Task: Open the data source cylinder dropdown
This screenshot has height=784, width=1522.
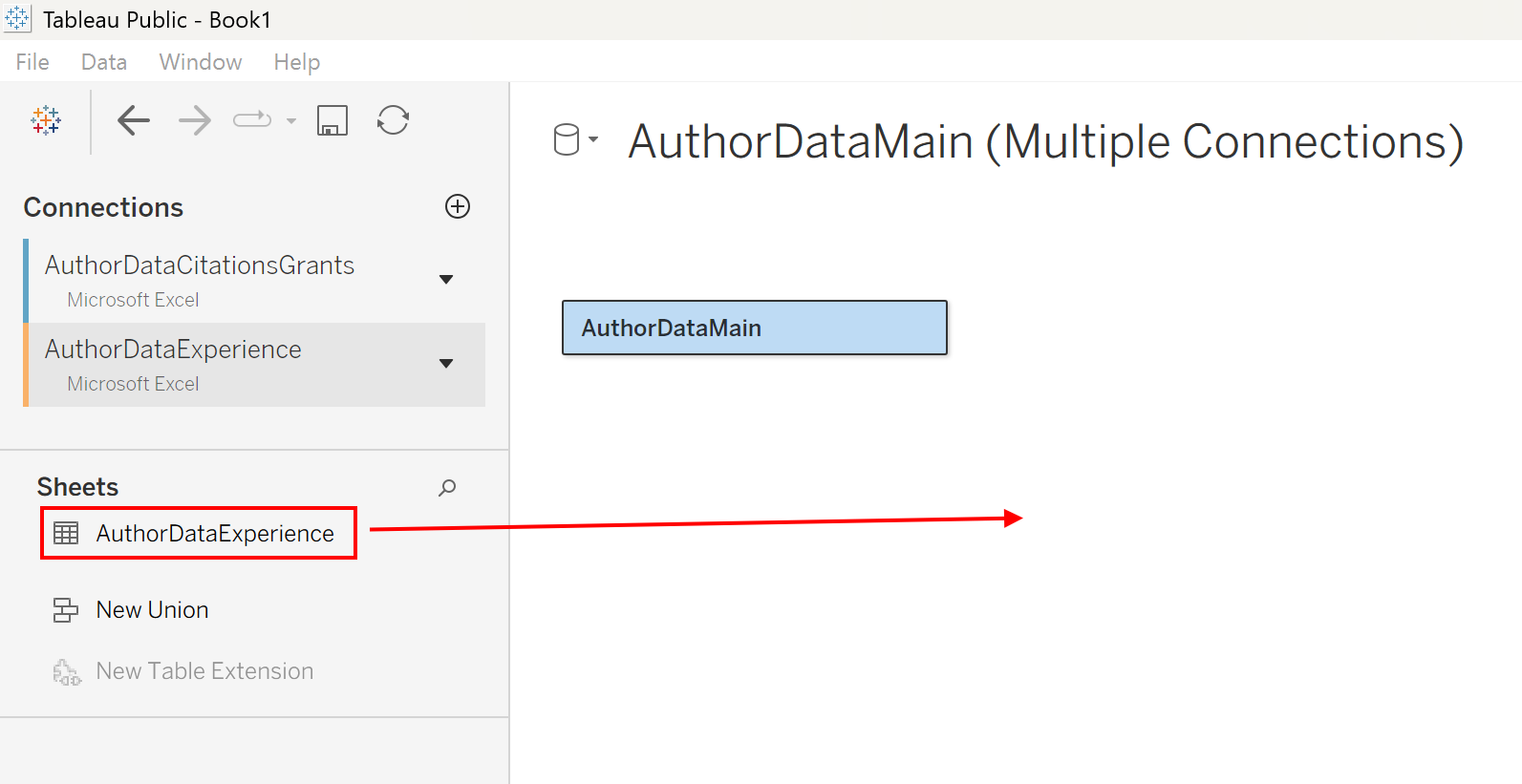Action: 576,140
